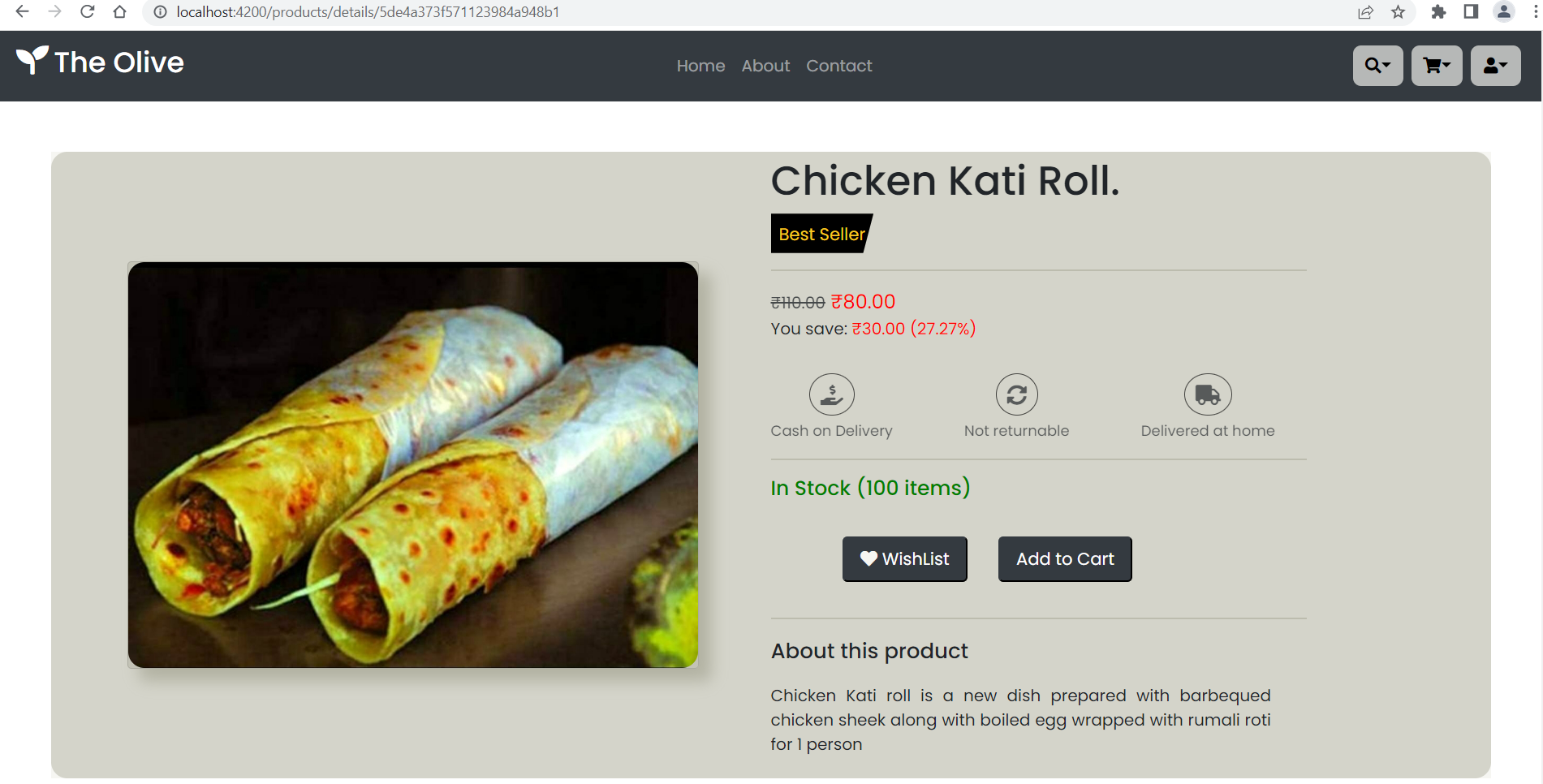Click the Not returnable refresh icon

coord(1016,394)
